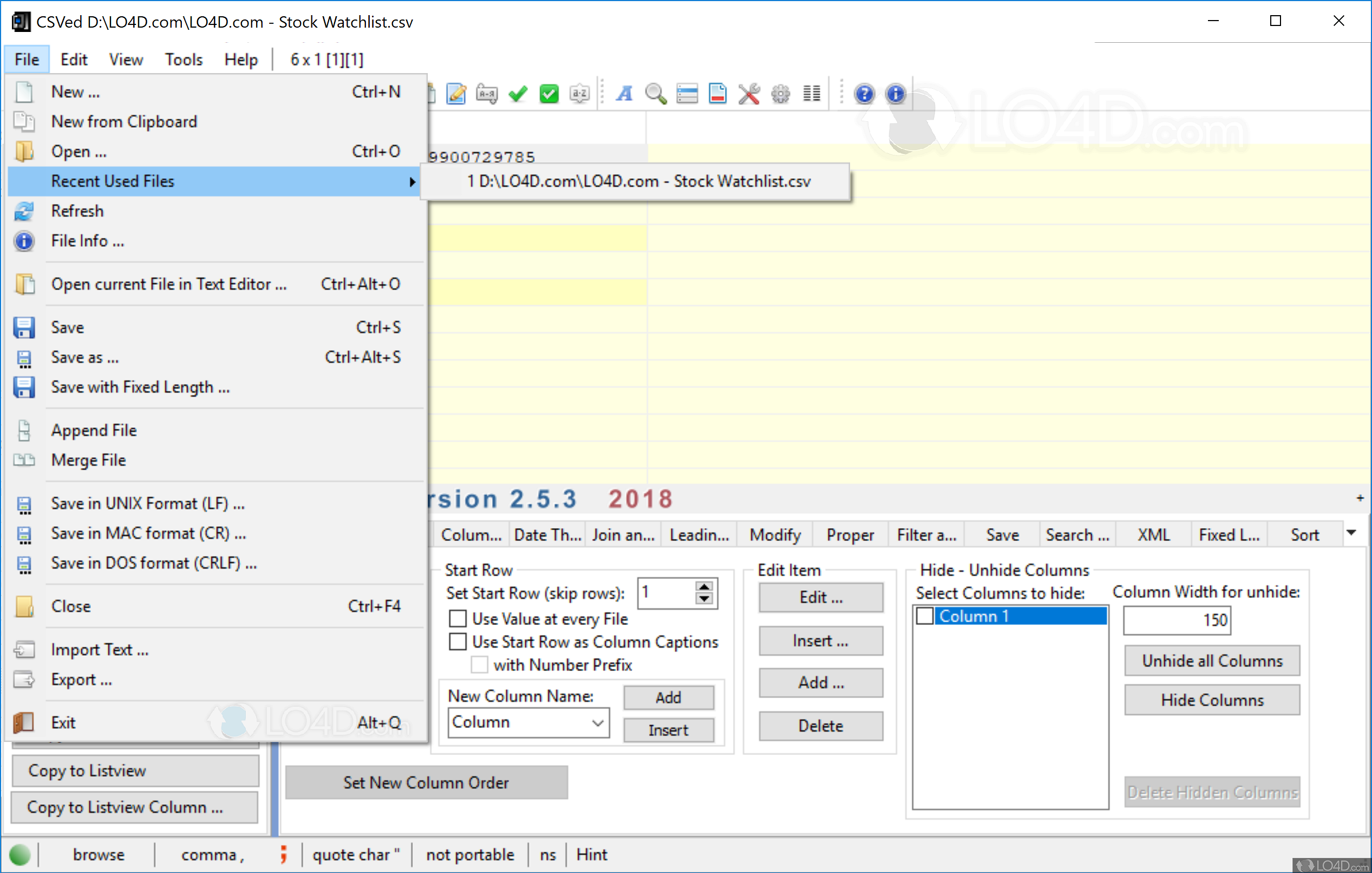Open the Tools menu
Image resolution: width=1372 pixels, height=873 pixels.
[x=184, y=58]
